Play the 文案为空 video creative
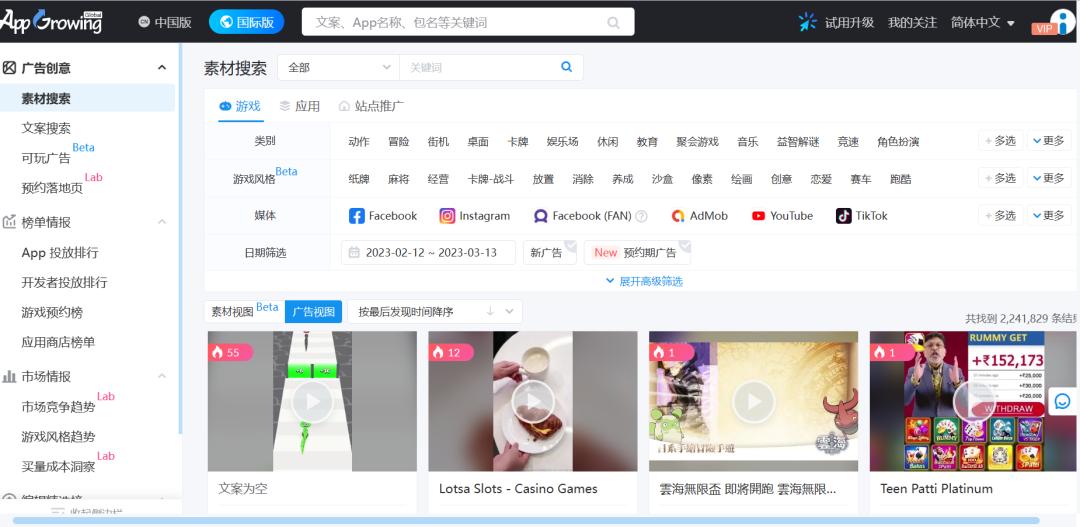This screenshot has height=527, width=1080. click(312, 401)
